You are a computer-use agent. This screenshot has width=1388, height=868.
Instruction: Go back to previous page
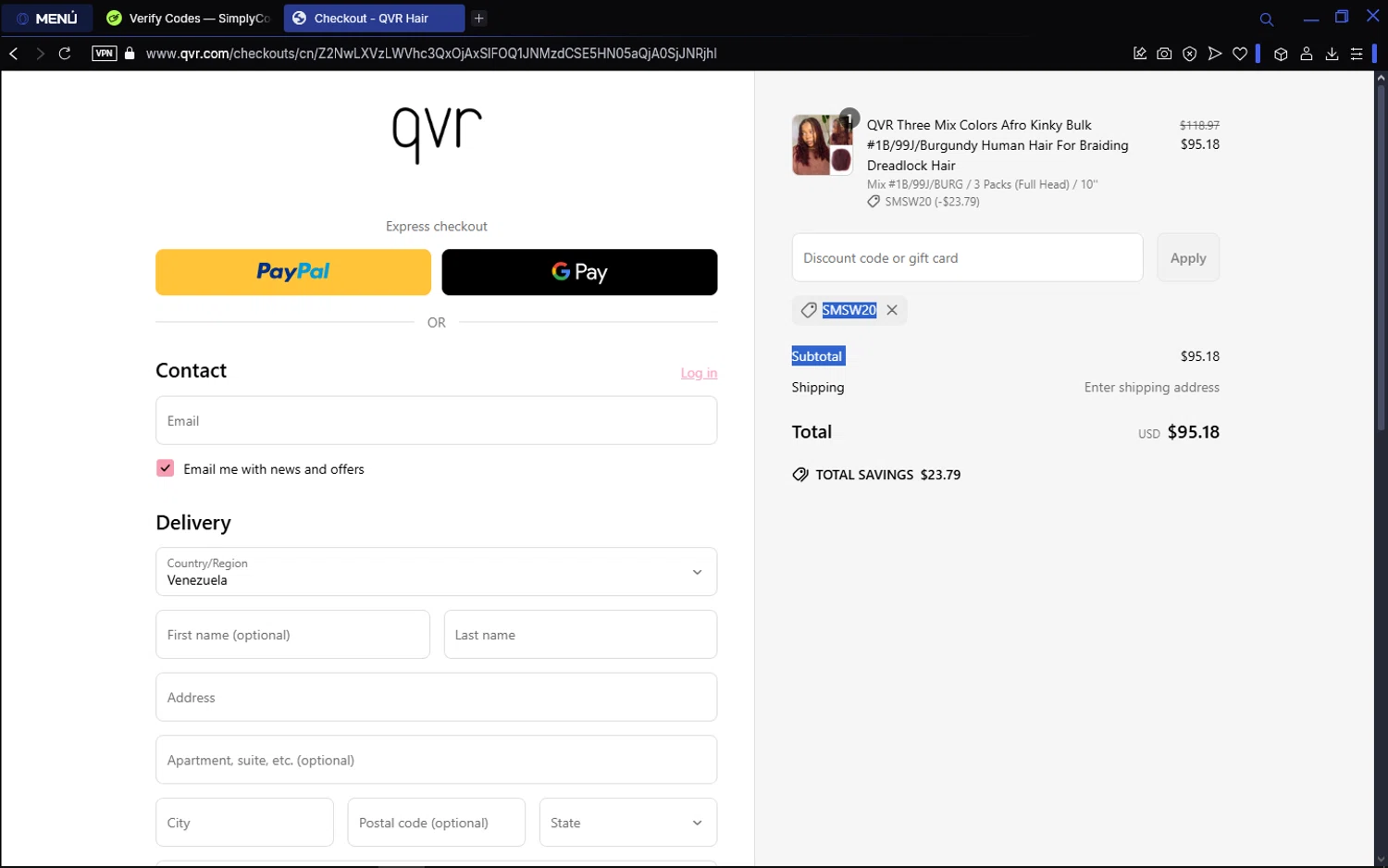click(14, 54)
